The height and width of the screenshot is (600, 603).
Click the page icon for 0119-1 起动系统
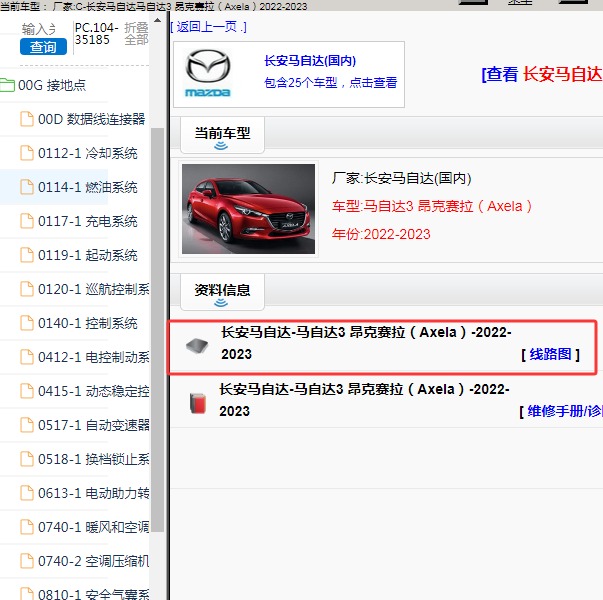[x=27, y=255]
